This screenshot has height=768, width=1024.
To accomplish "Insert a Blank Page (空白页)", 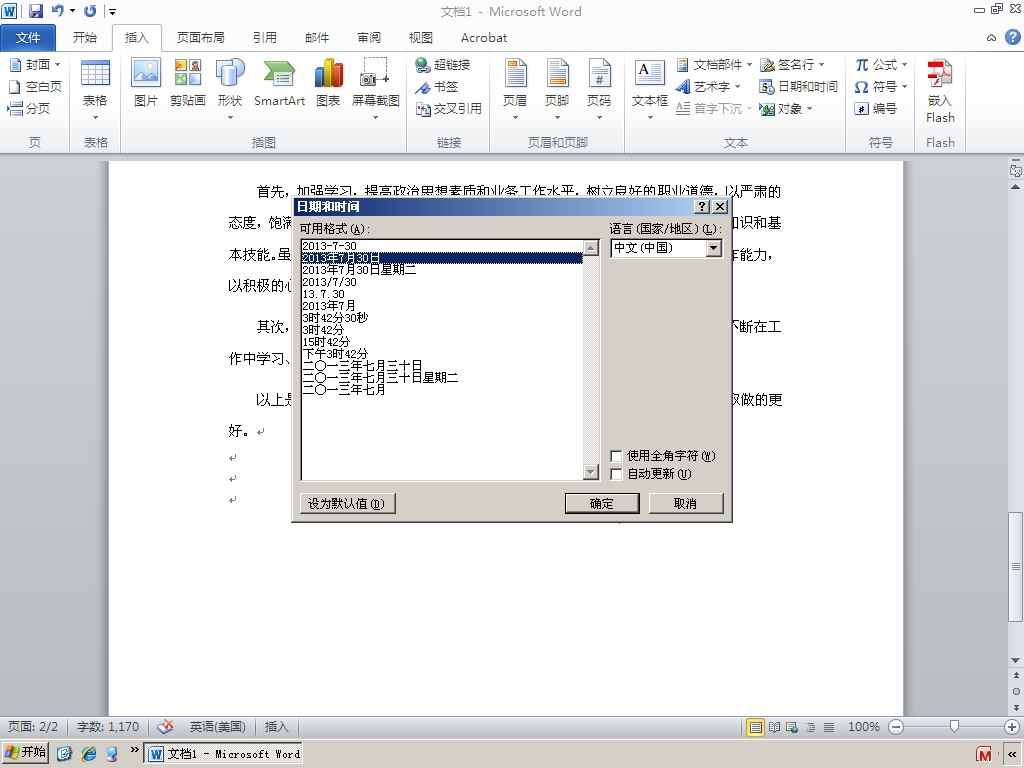I will click(x=35, y=86).
